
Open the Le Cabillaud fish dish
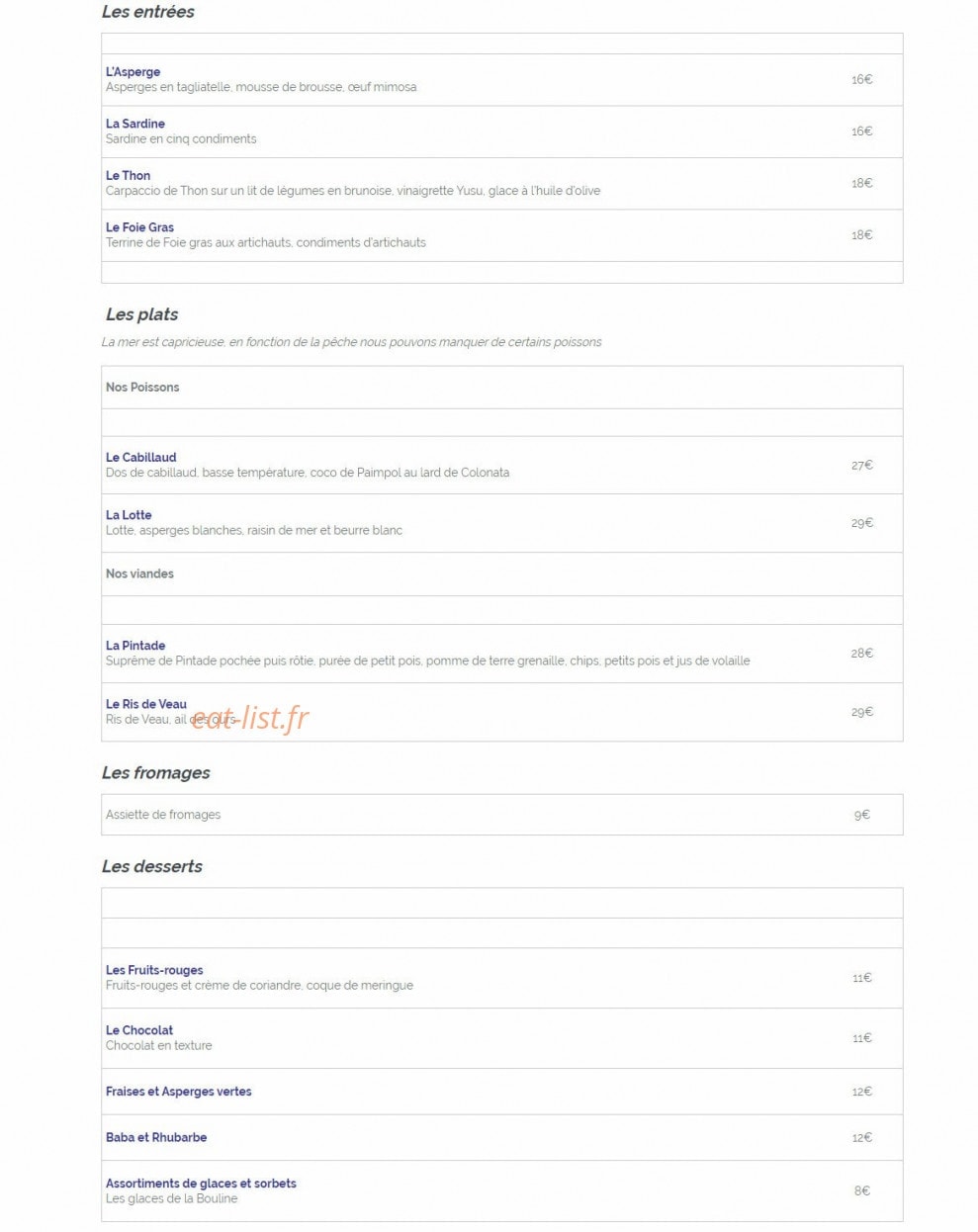(x=141, y=457)
